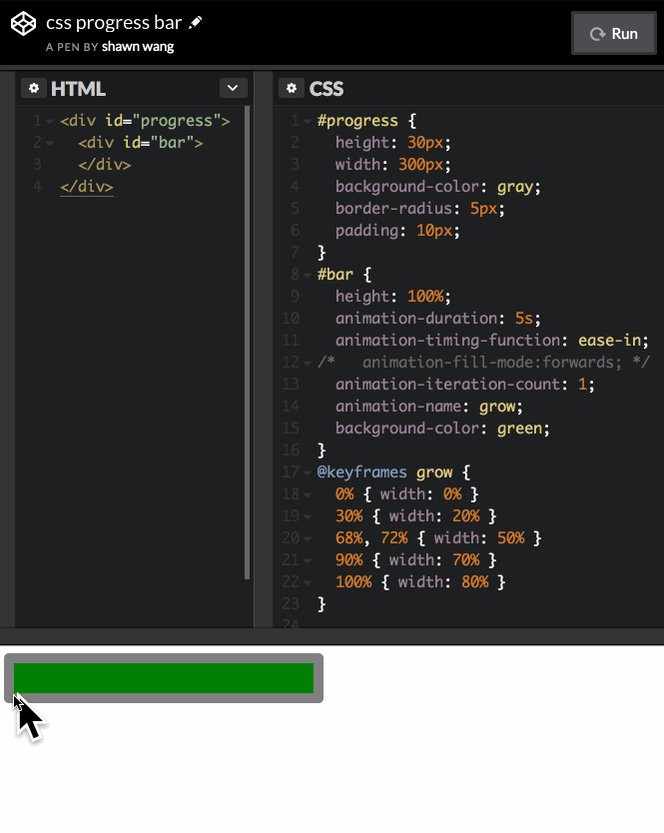Click the #bar selector text
The width and height of the screenshot is (664, 833).
pos(335,275)
